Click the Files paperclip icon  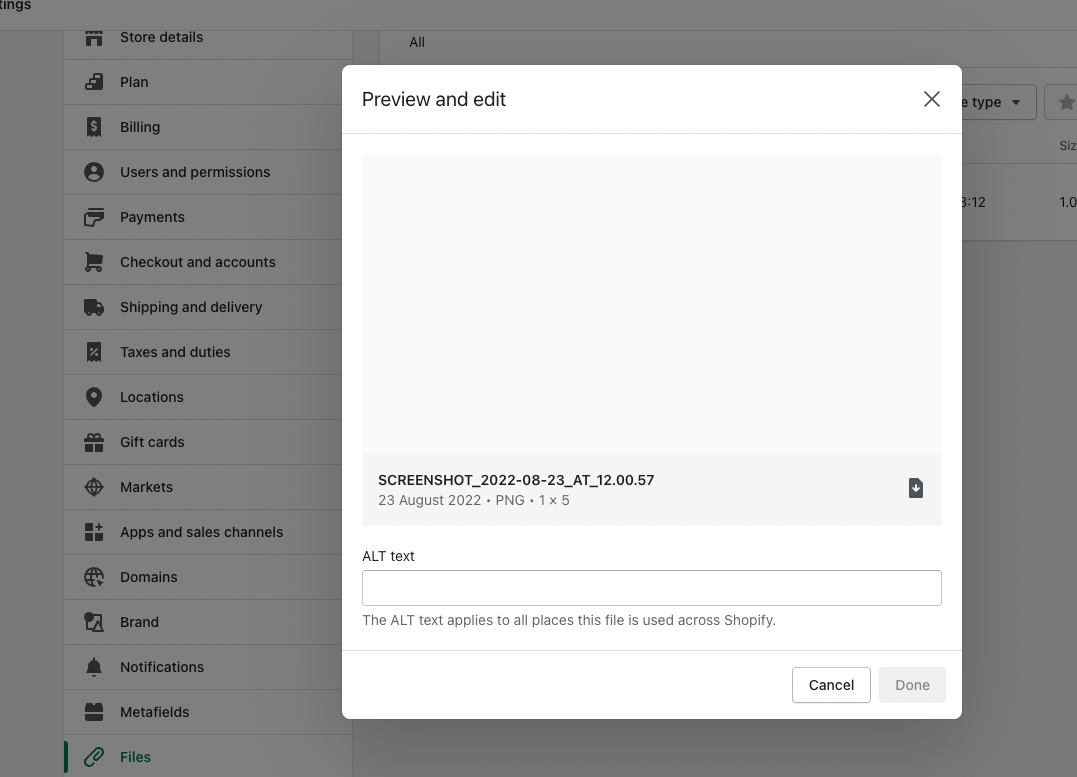(93, 757)
